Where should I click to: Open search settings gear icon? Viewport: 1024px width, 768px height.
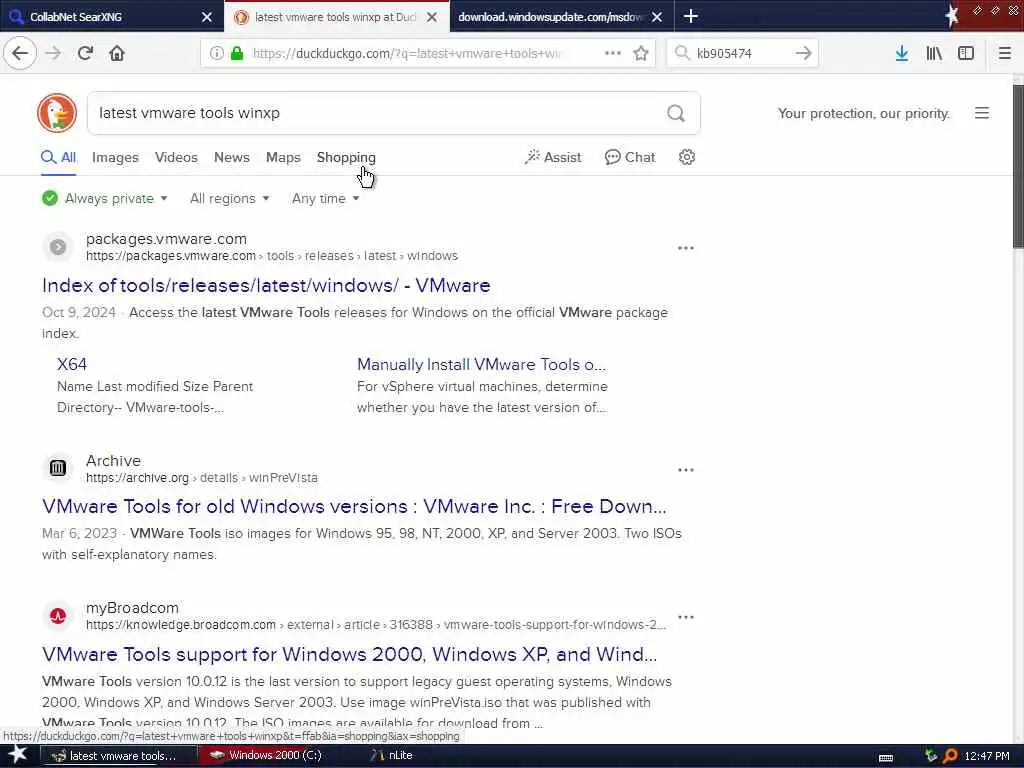point(686,157)
